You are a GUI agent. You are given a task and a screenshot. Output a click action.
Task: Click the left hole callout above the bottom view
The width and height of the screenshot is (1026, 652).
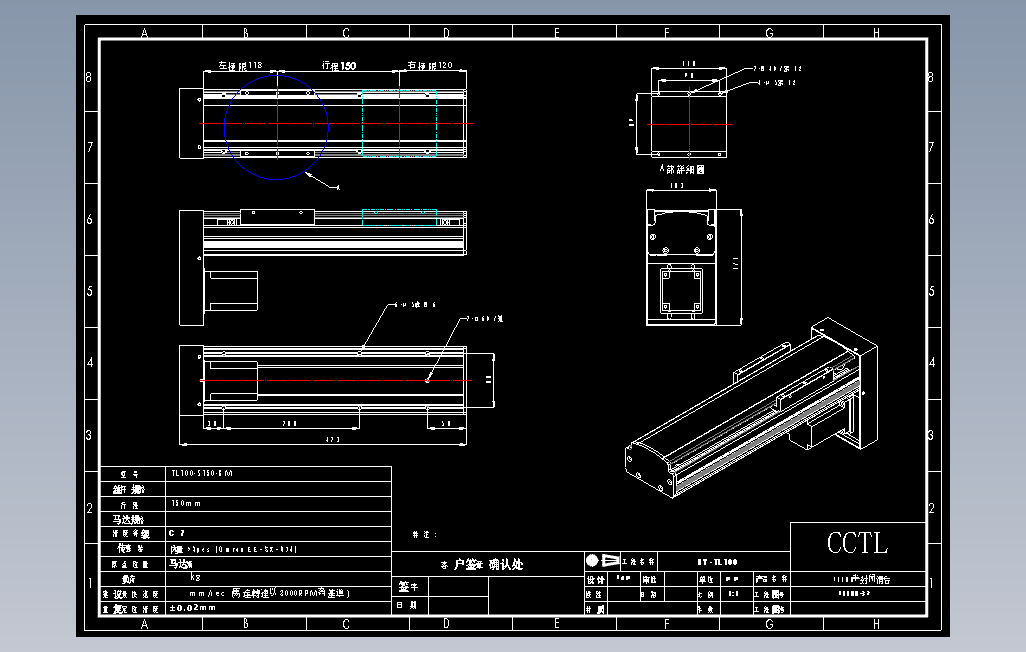point(416,304)
